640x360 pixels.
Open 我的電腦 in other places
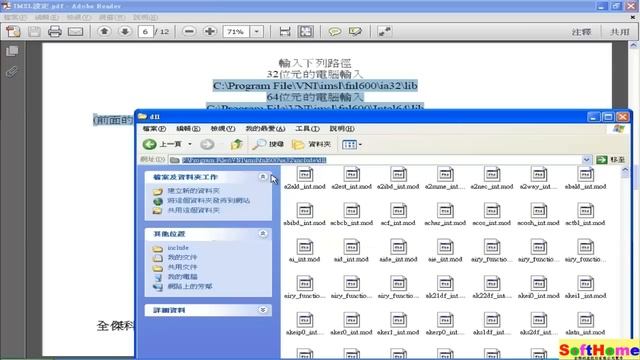tap(182, 277)
